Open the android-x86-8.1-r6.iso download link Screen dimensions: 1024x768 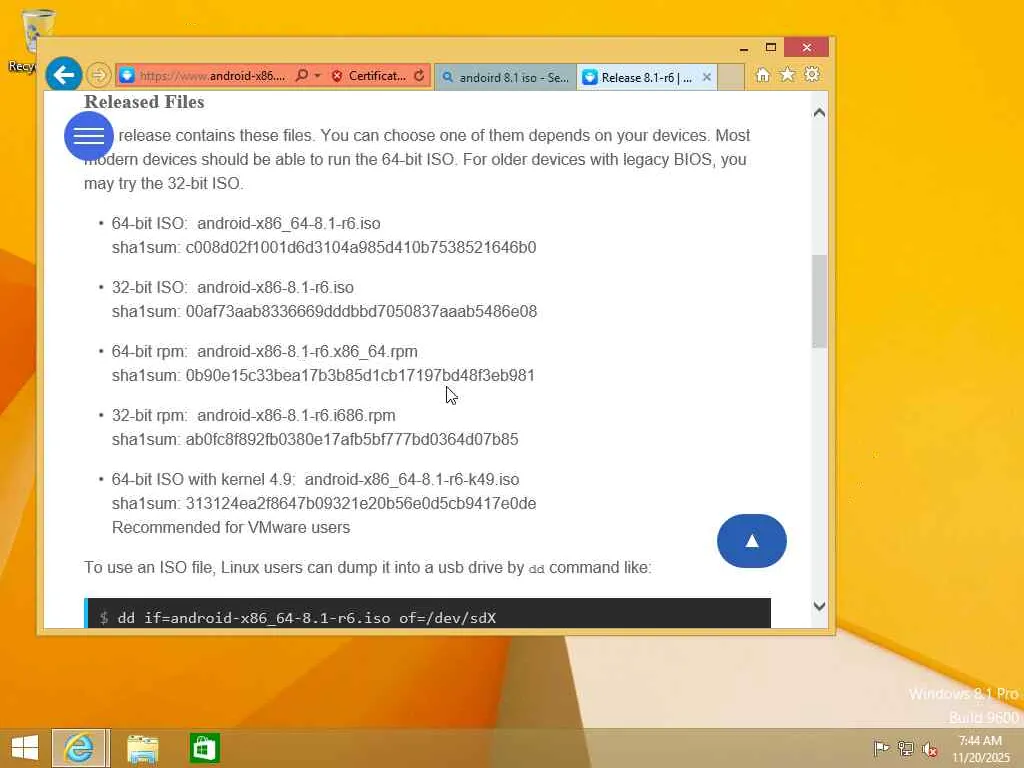(x=276, y=287)
